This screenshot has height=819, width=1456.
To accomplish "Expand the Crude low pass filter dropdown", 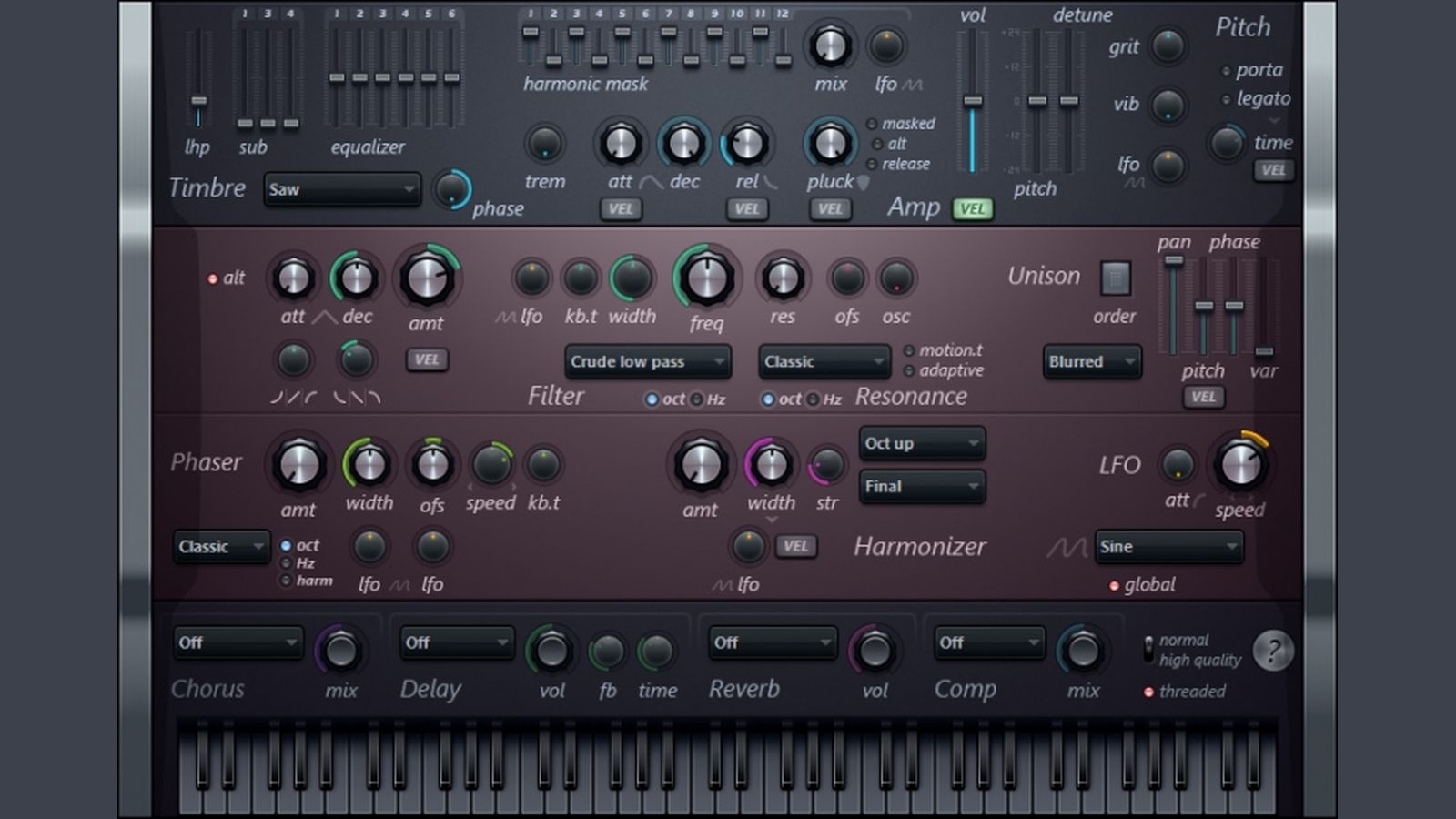I will [647, 362].
